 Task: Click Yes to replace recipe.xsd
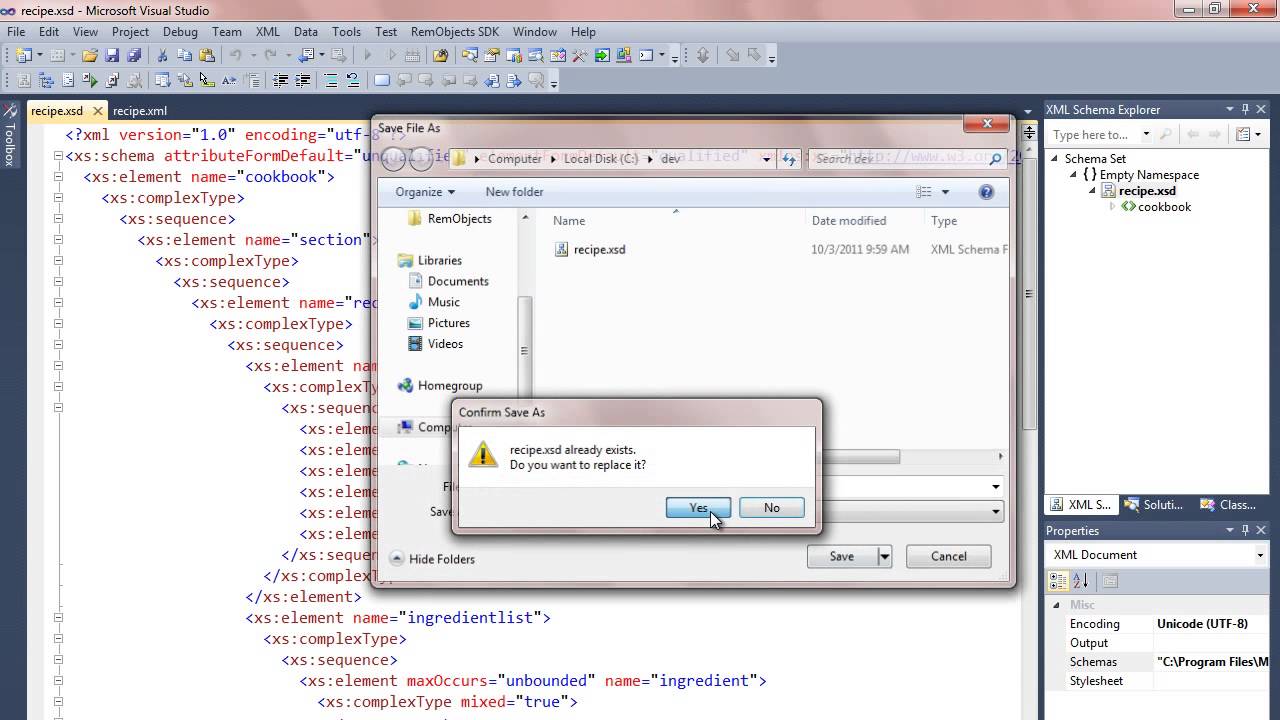[x=698, y=508]
